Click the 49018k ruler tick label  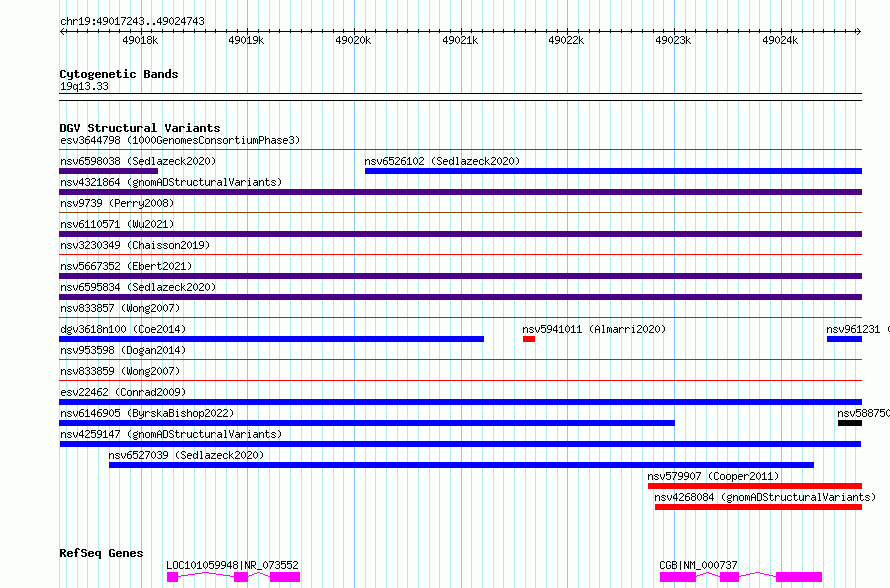click(140, 40)
